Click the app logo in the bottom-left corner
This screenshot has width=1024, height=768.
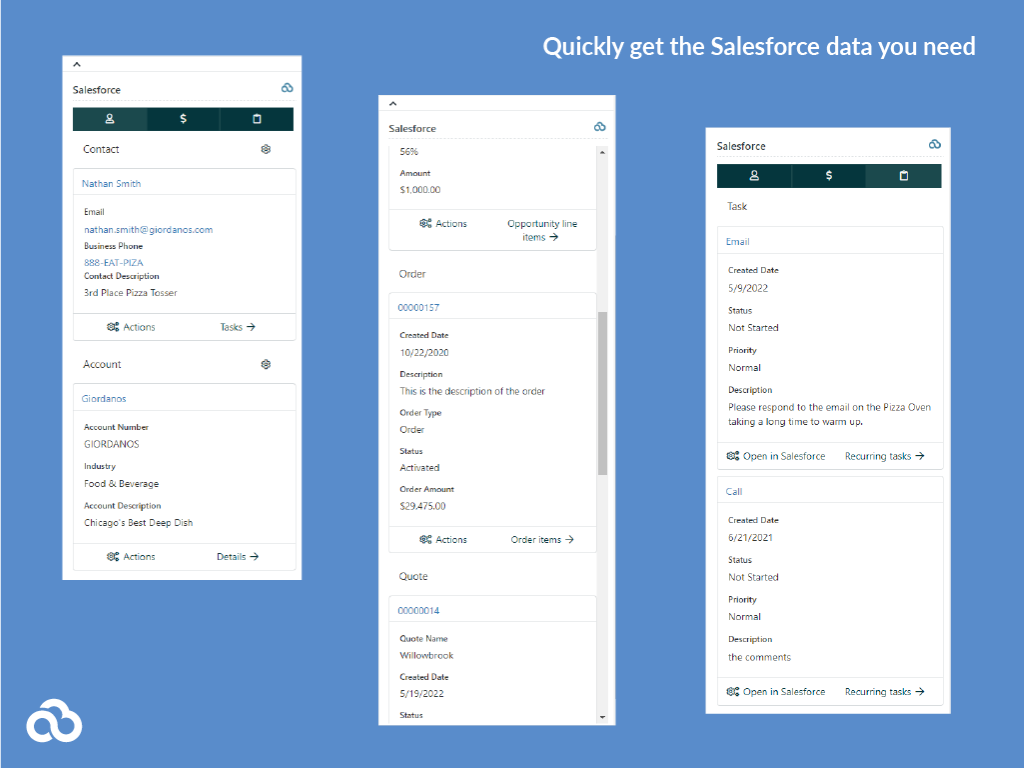[x=54, y=721]
